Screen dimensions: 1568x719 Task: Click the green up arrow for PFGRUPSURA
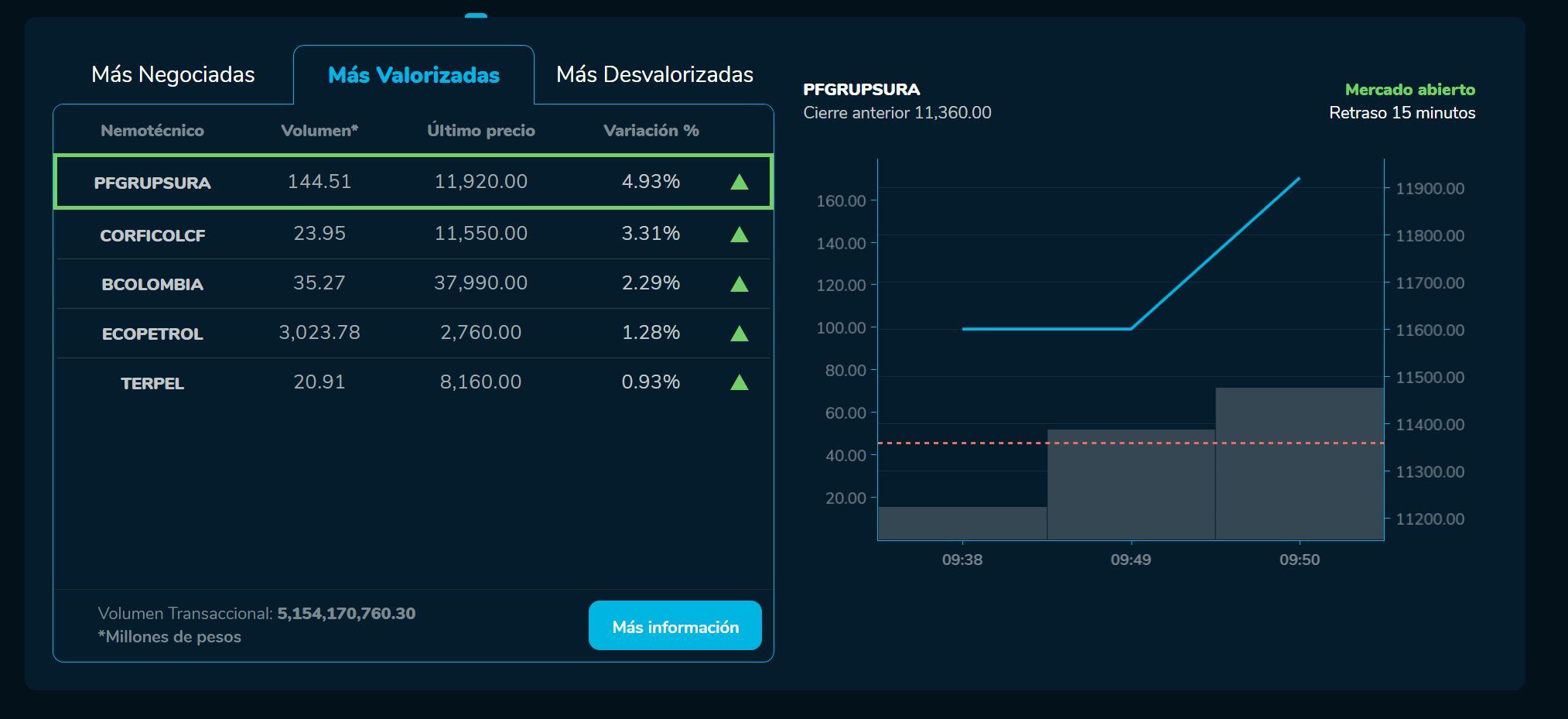pos(739,182)
